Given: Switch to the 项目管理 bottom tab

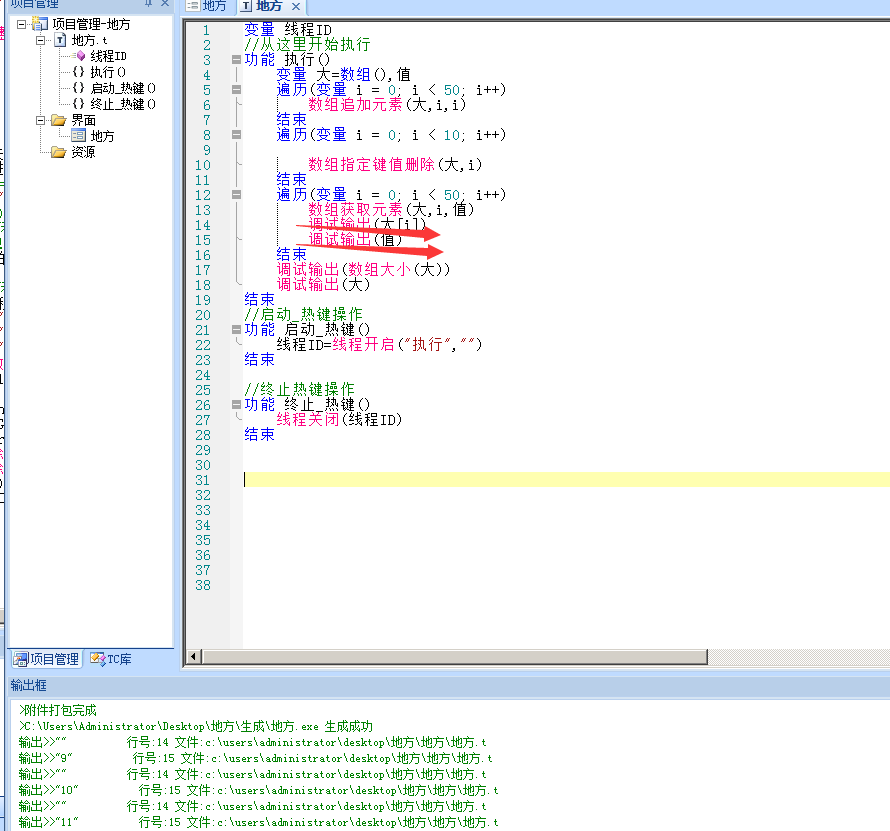Looking at the screenshot, I should [47, 659].
